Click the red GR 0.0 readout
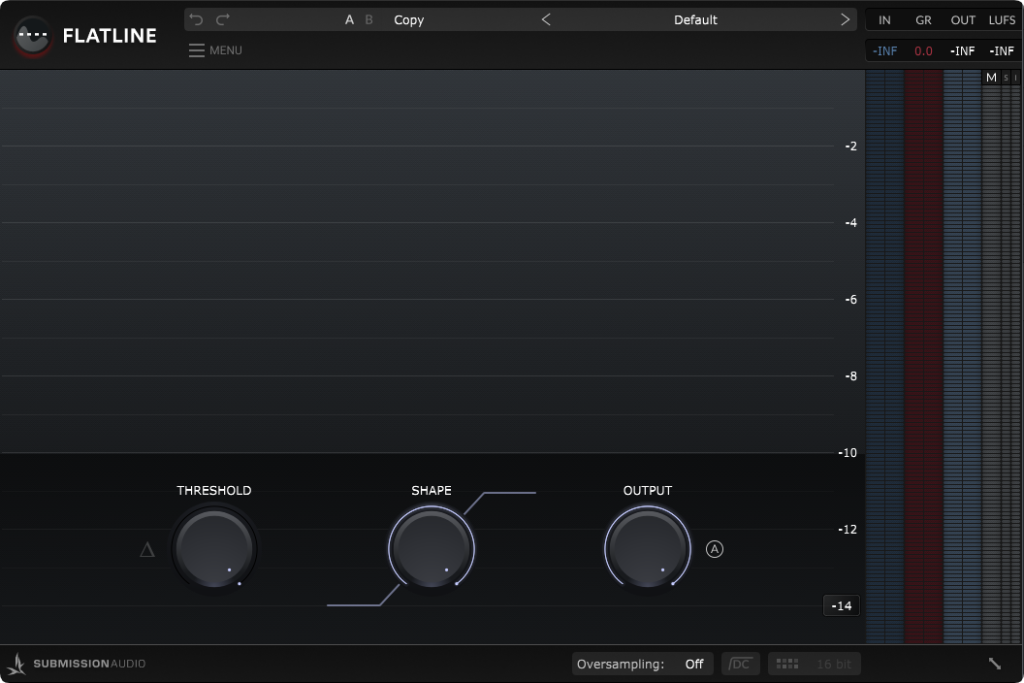Image resolution: width=1024 pixels, height=683 pixels. 923,51
